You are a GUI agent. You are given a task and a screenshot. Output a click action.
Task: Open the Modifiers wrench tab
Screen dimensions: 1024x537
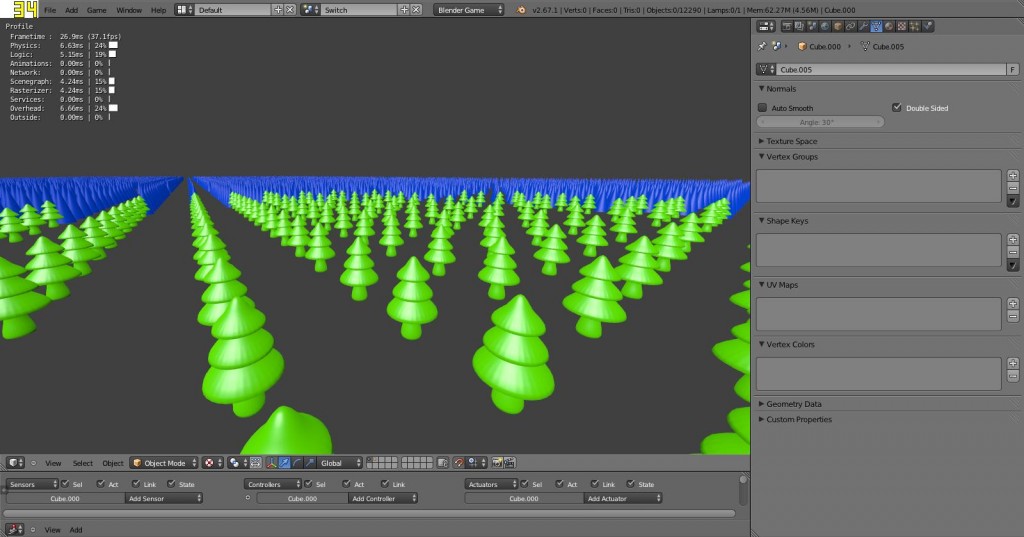pos(863,26)
